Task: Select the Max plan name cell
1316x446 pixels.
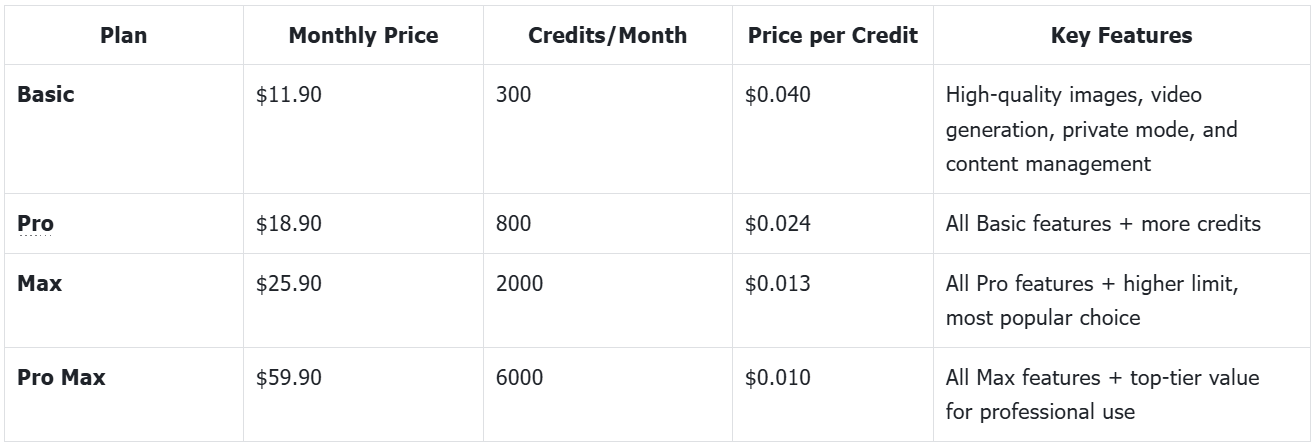Action: pyautogui.click(x=39, y=283)
